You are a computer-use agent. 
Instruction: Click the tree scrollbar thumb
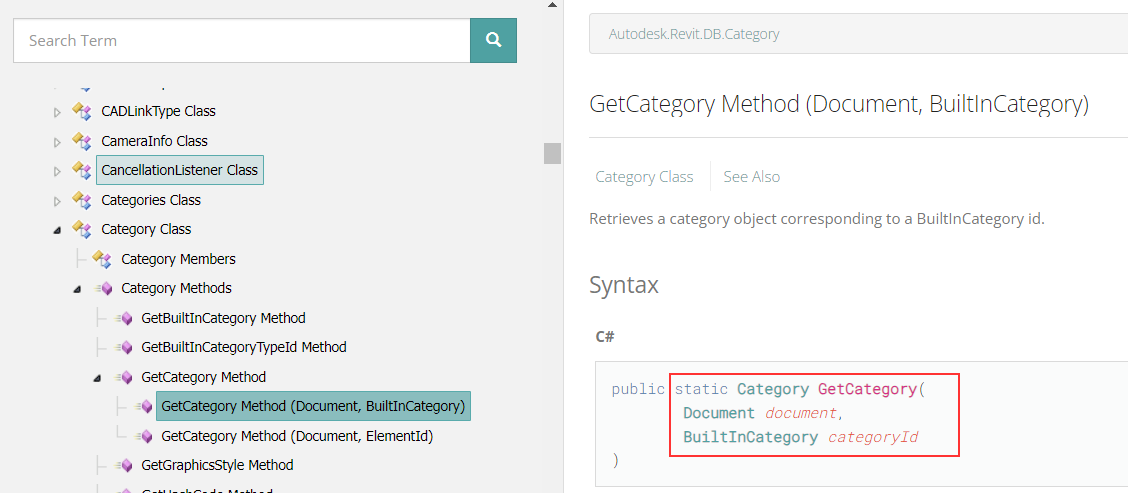pos(552,153)
